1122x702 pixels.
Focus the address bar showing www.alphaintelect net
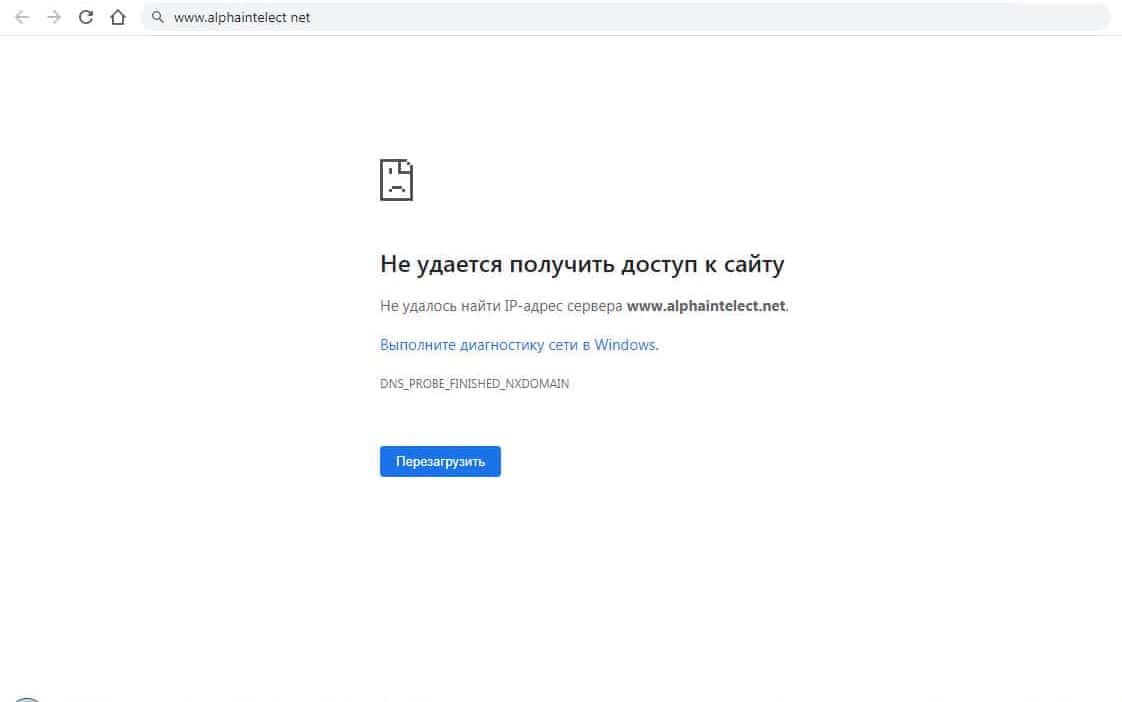[625, 17]
